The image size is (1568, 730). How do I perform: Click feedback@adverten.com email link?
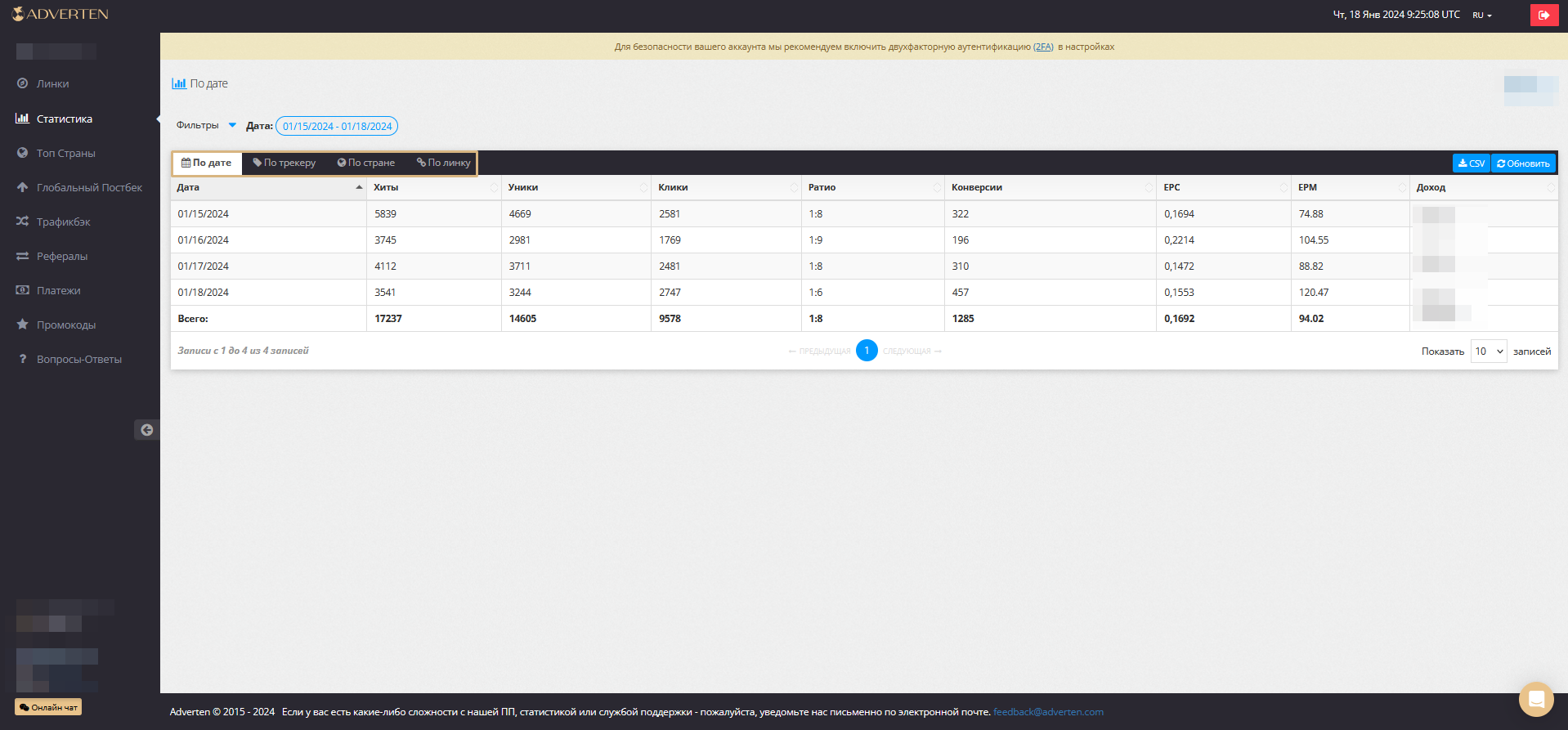tap(1048, 712)
